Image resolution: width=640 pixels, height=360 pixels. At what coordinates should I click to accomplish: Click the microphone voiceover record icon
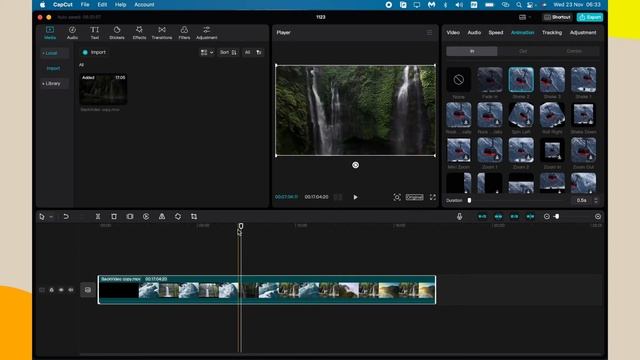(x=460, y=217)
